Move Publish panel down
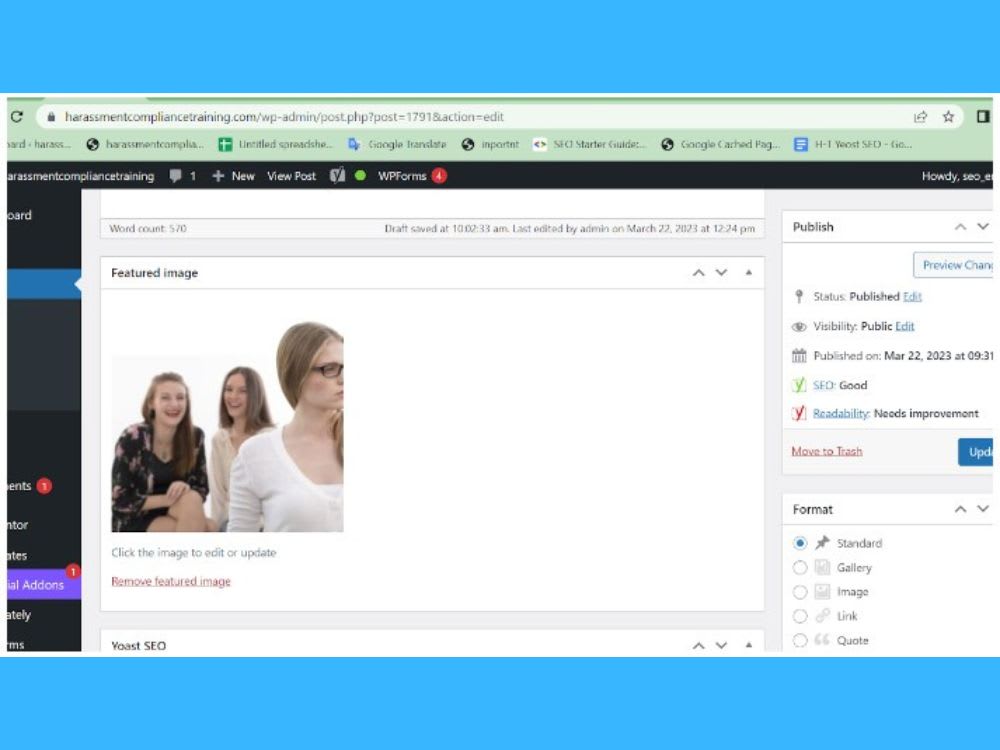This screenshot has height=750, width=1000. pos(983,227)
